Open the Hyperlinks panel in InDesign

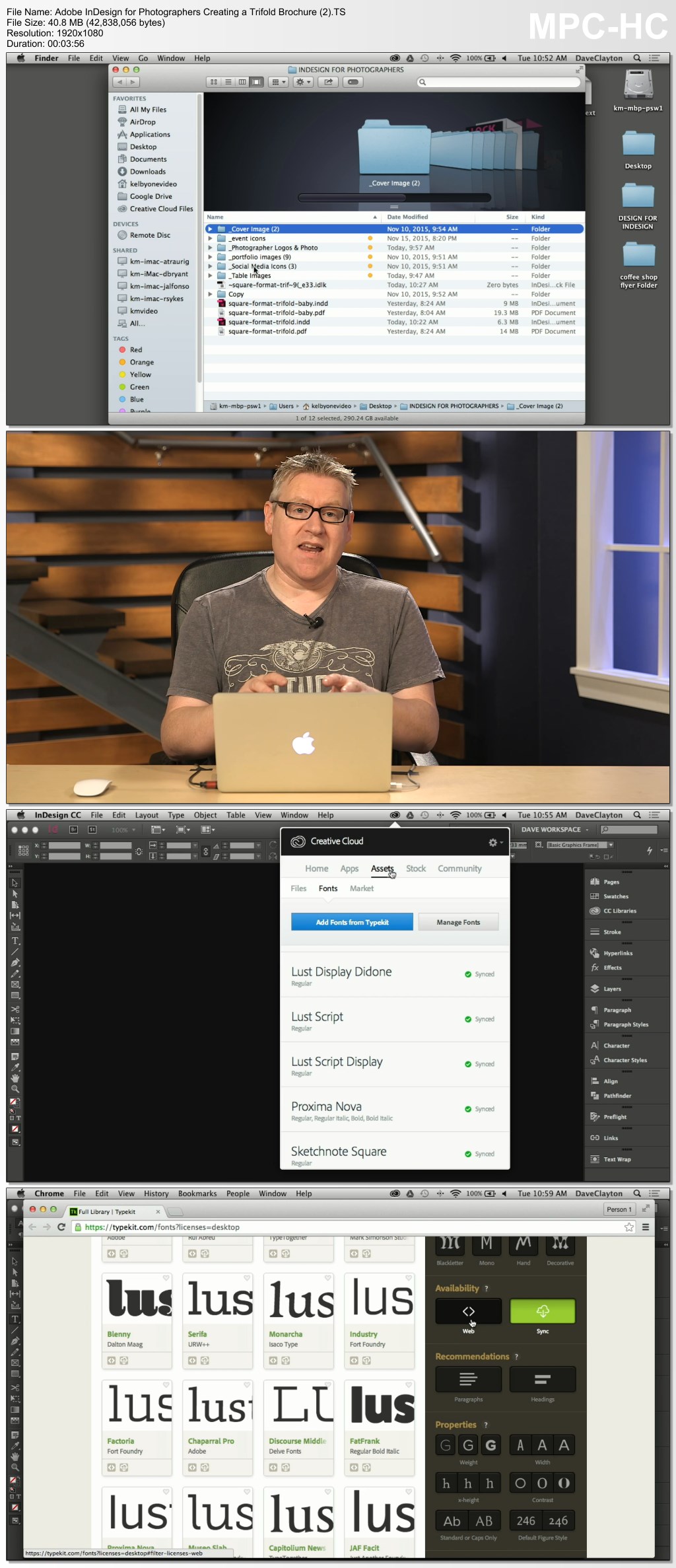[x=611, y=953]
